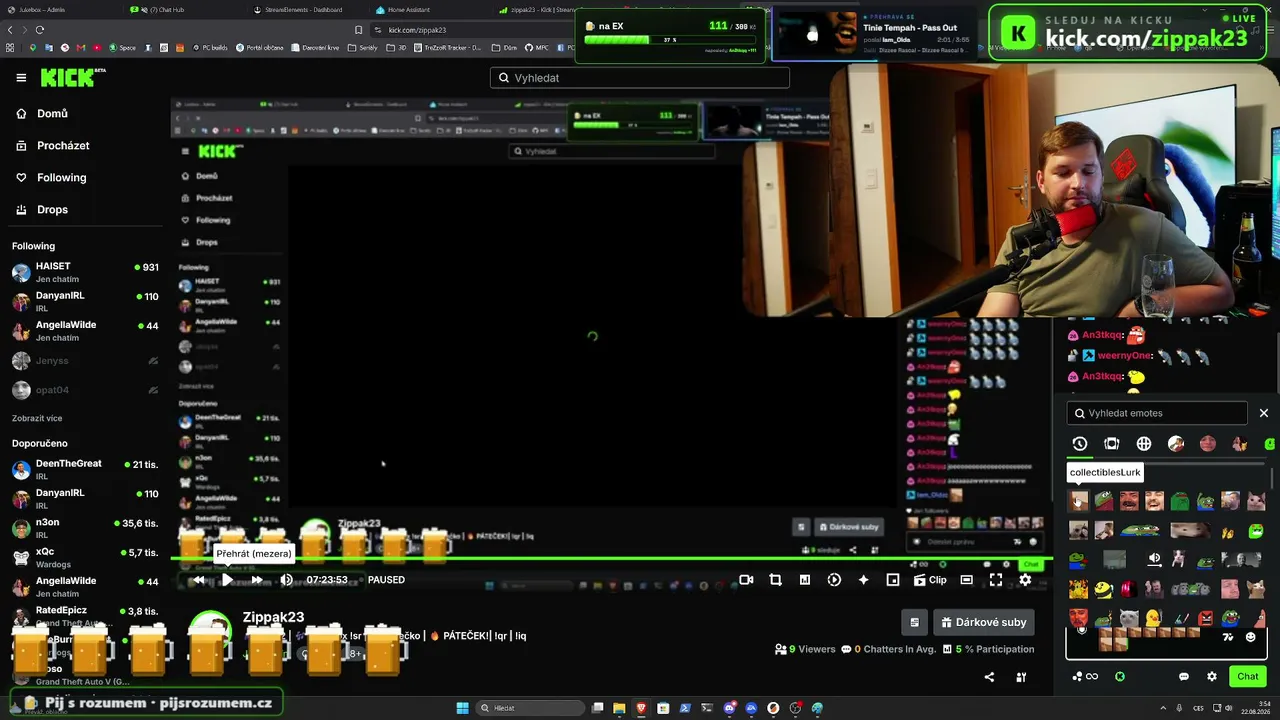Click the speech bubble icon near Chat button
Image resolution: width=1280 pixels, height=720 pixels.
(1184, 677)
